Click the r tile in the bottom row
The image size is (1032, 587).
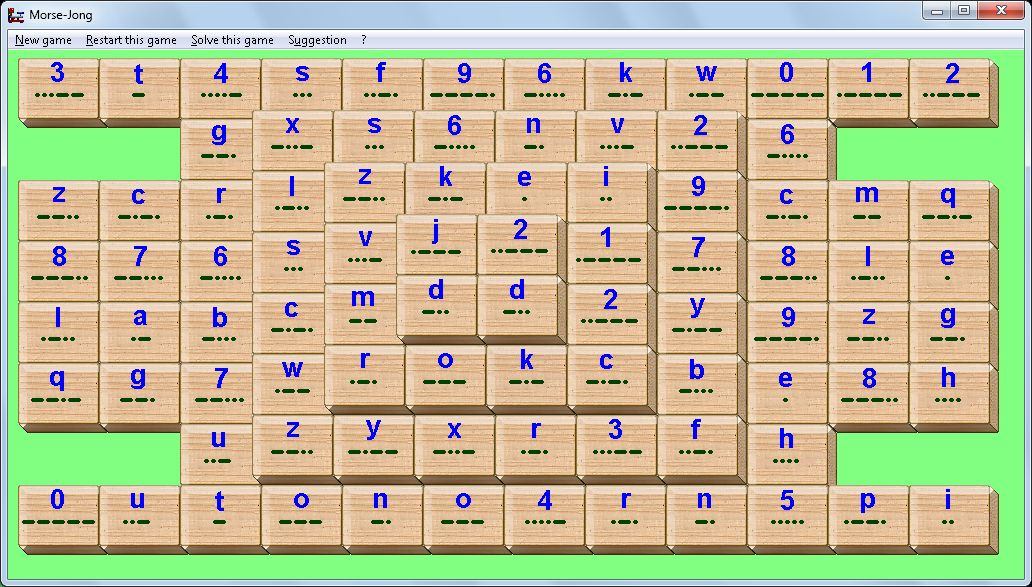pos(625,515)
